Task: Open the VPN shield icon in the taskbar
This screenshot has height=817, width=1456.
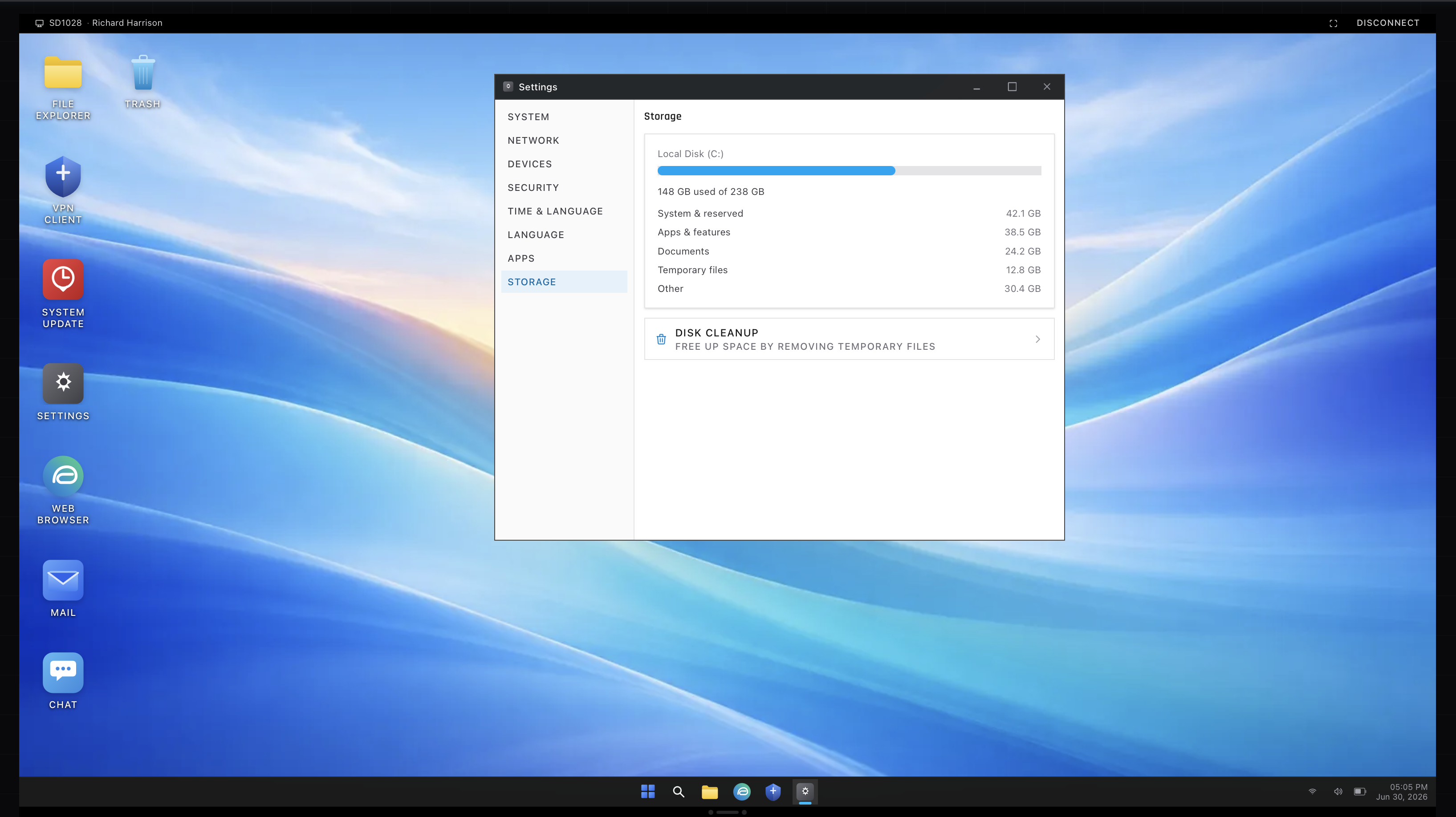Action: tap(773, 792)
